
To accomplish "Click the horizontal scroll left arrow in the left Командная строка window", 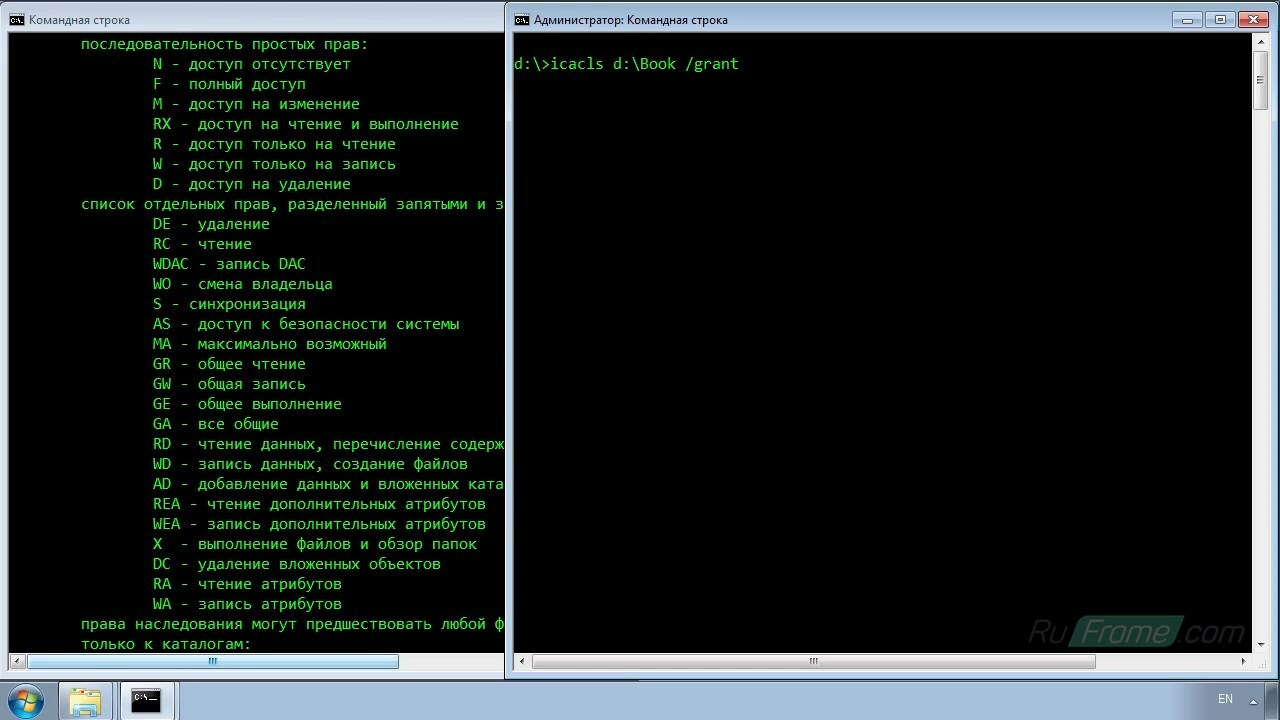I will coord(17,661).
